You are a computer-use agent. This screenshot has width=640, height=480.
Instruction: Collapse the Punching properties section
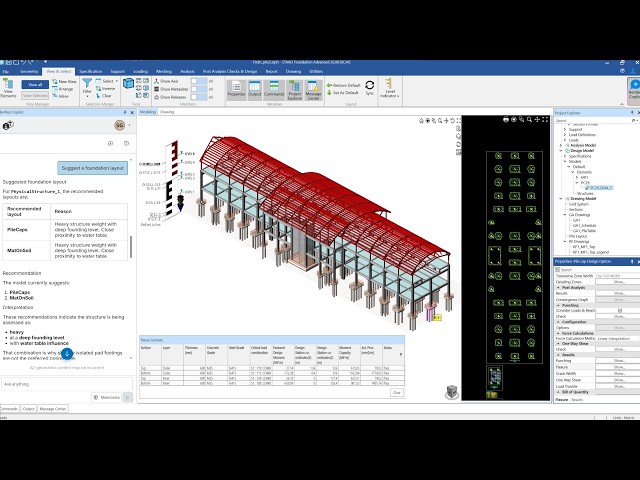(x=558, y=305)
